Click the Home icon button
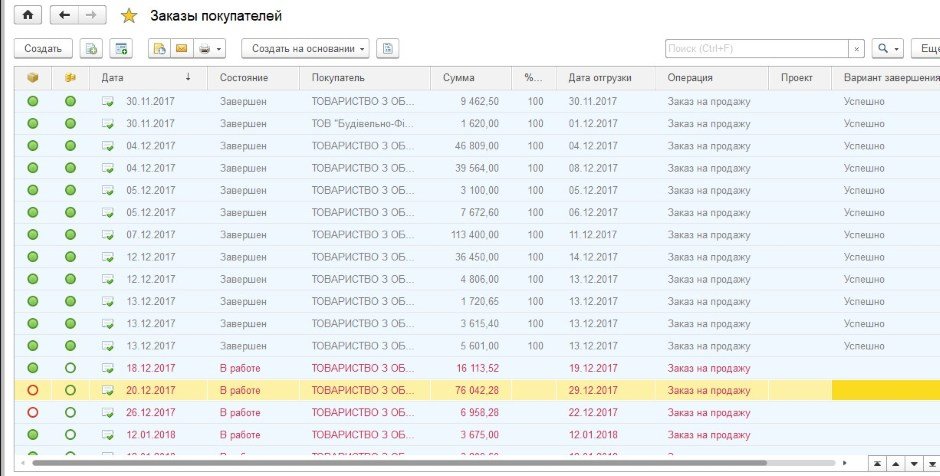This screenshot has height=476, width=940. tap(26, 15)
